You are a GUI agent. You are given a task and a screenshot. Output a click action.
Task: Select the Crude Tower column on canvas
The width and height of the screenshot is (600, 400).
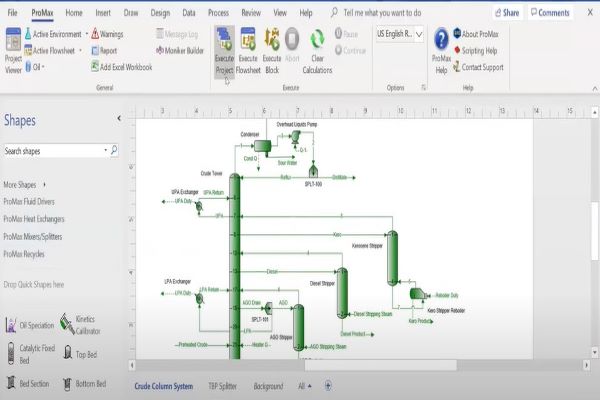[235, 266]
